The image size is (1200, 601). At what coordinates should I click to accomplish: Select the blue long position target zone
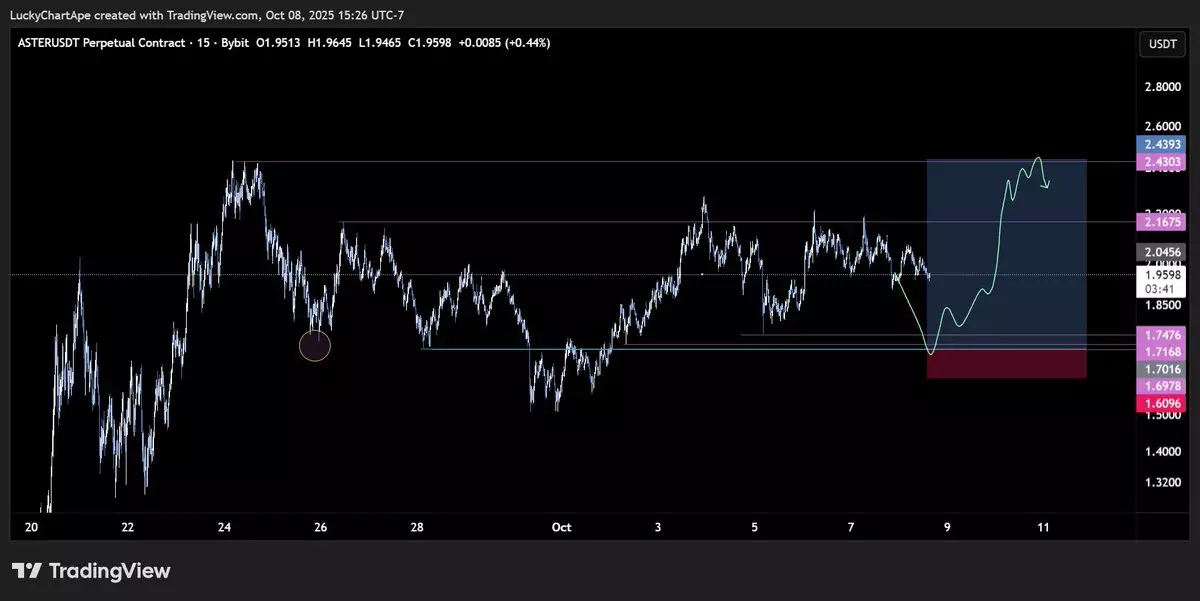pyautogui.click(x=1006, y=250)
